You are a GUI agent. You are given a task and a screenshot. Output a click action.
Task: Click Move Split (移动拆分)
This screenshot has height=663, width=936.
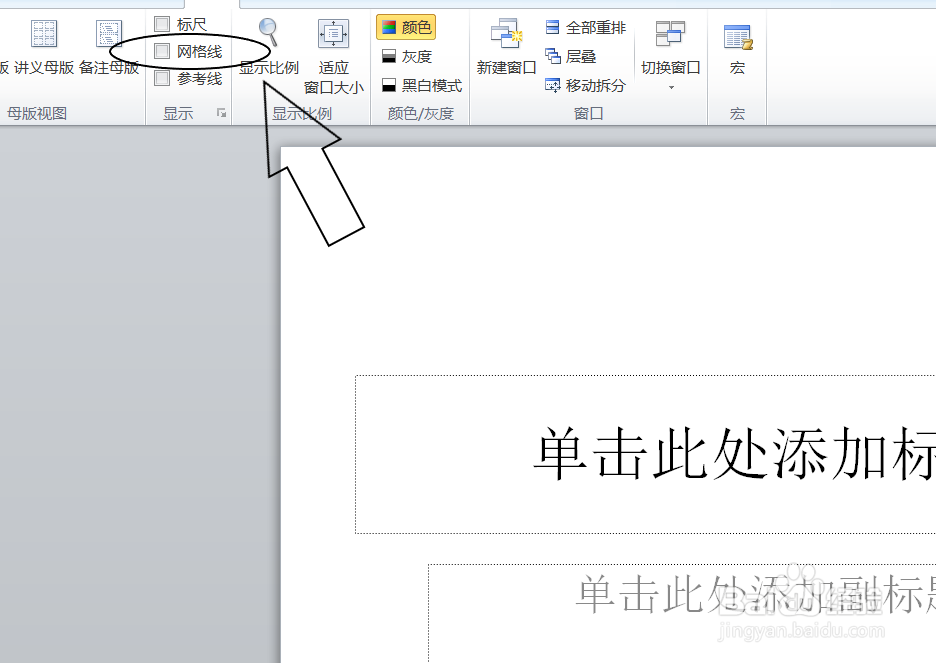click(586, 86)
